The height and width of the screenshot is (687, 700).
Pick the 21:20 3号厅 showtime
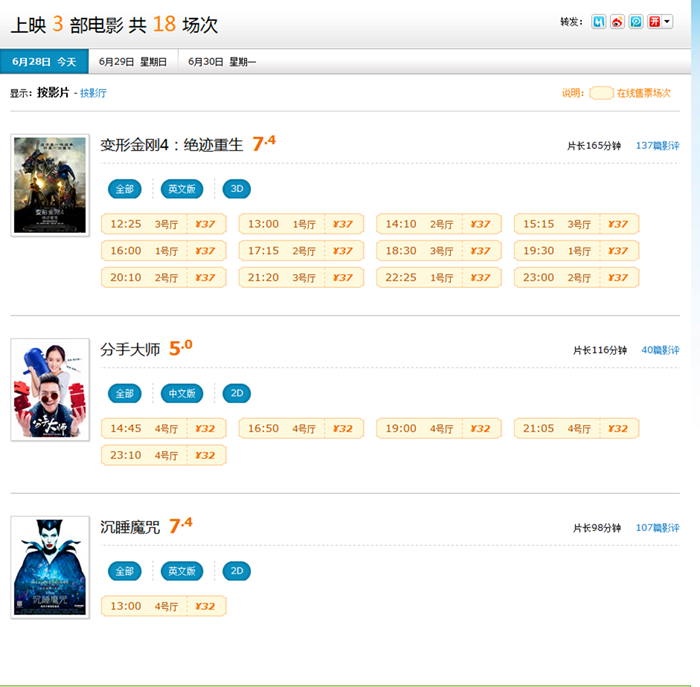click(301, 277)
